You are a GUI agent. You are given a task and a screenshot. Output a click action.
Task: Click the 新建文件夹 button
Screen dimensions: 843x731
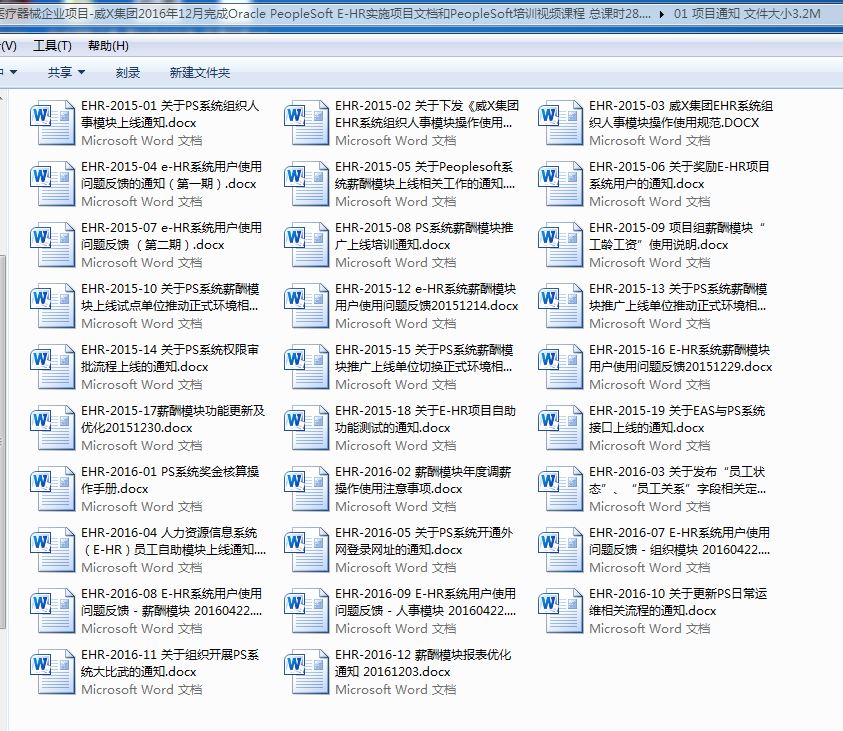(199, 73)
